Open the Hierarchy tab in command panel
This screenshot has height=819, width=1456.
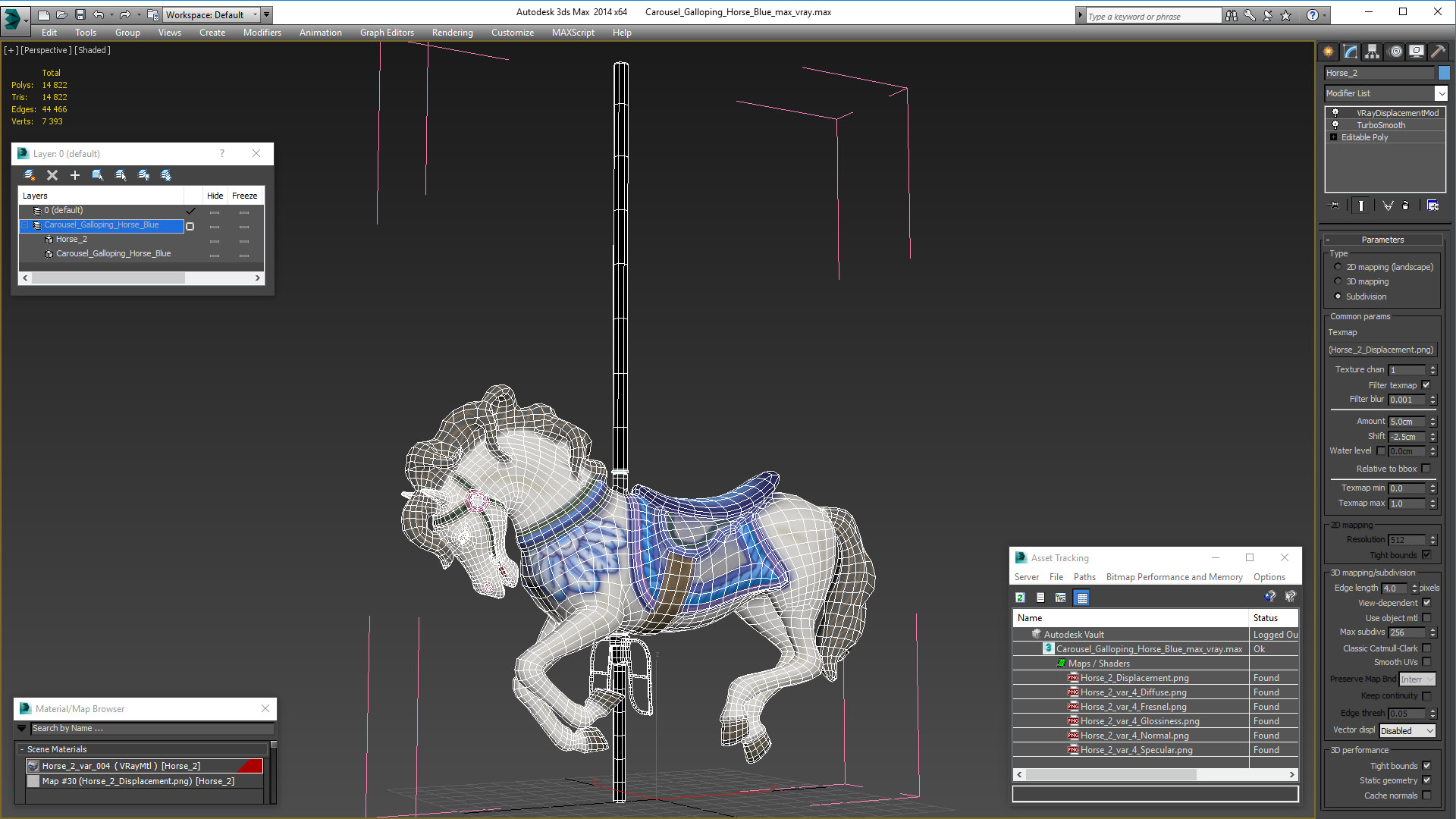(x=1373, y=52)
